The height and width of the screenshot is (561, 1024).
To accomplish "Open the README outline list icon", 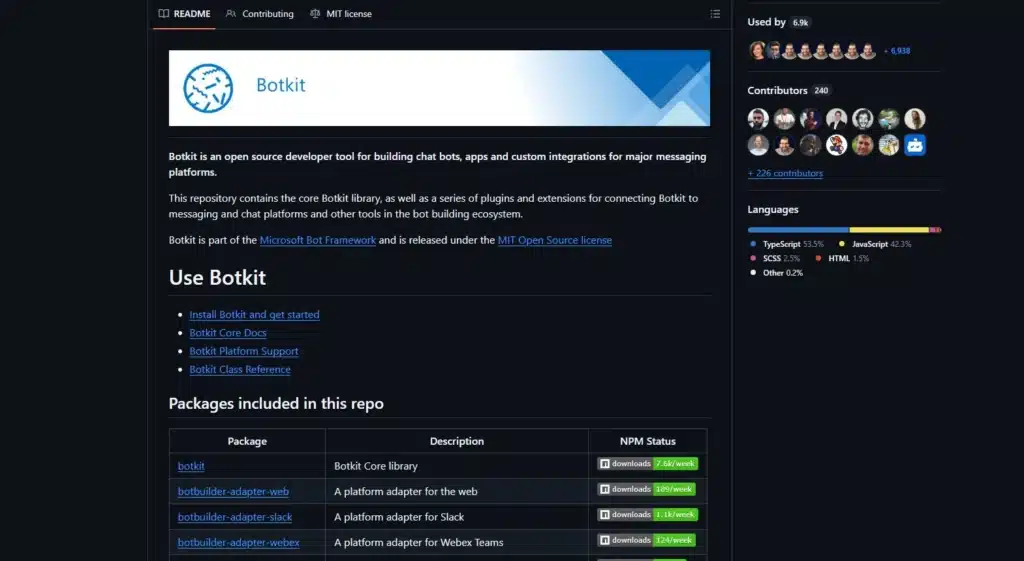I will 715,14.
